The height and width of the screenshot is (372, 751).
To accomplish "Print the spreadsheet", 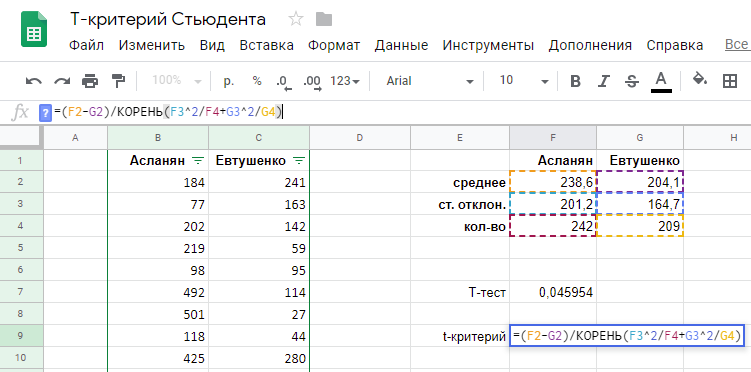I will tap(90, 81).
